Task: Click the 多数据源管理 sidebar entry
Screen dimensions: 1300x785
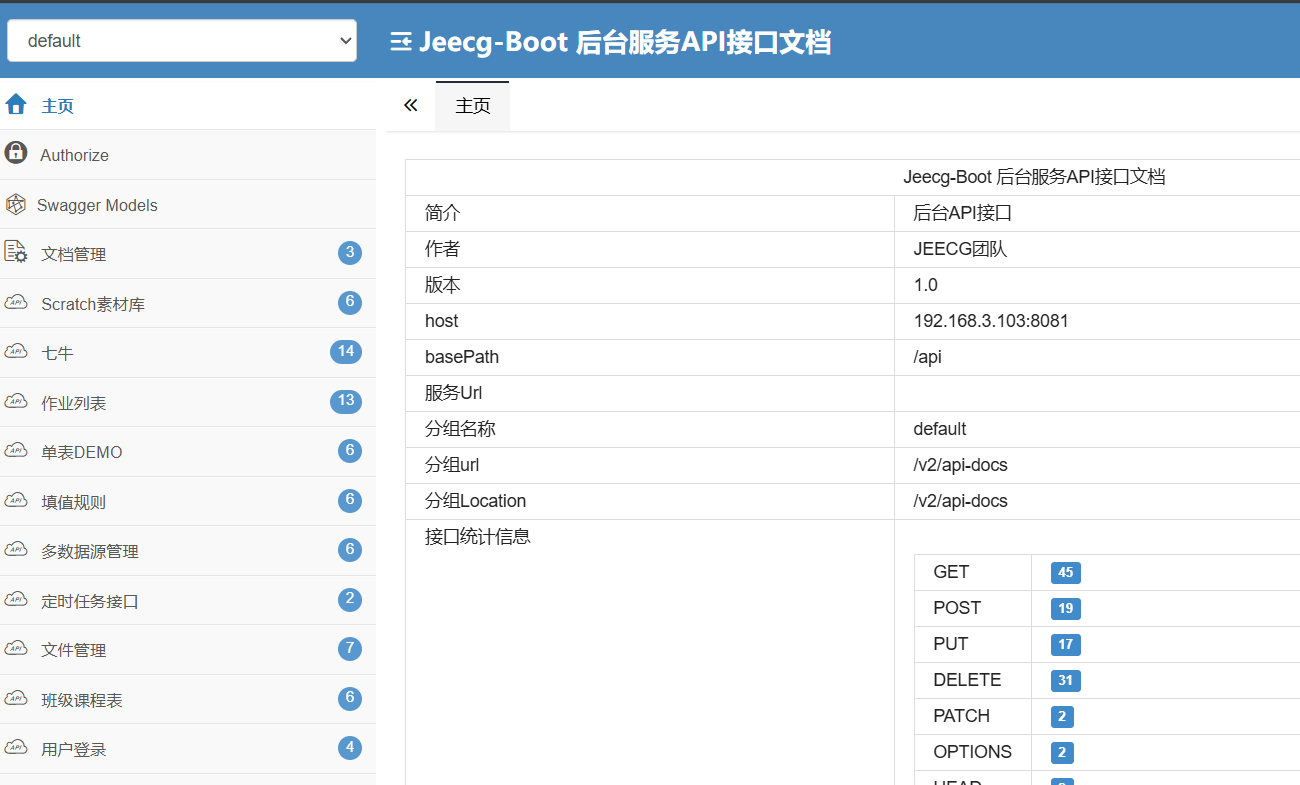Action: click(x=90, y=551)
